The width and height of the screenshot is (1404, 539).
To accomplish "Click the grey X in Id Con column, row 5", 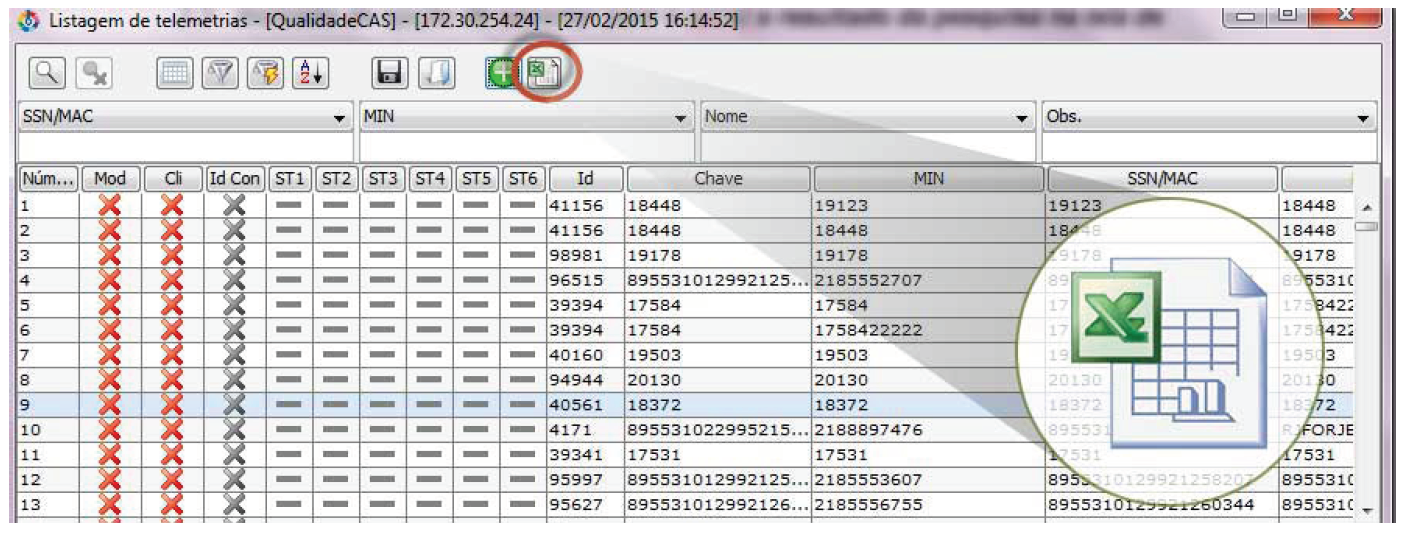I will (x=234, y=305).
